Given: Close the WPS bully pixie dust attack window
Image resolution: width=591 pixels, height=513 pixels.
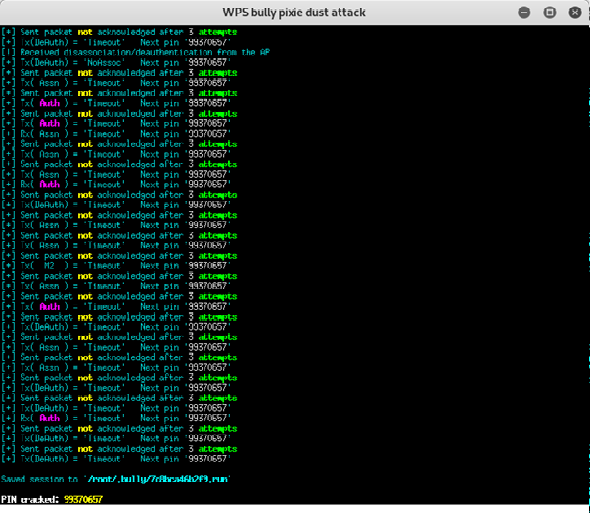Looking at the screenshot, I should [x=575, y=12].
